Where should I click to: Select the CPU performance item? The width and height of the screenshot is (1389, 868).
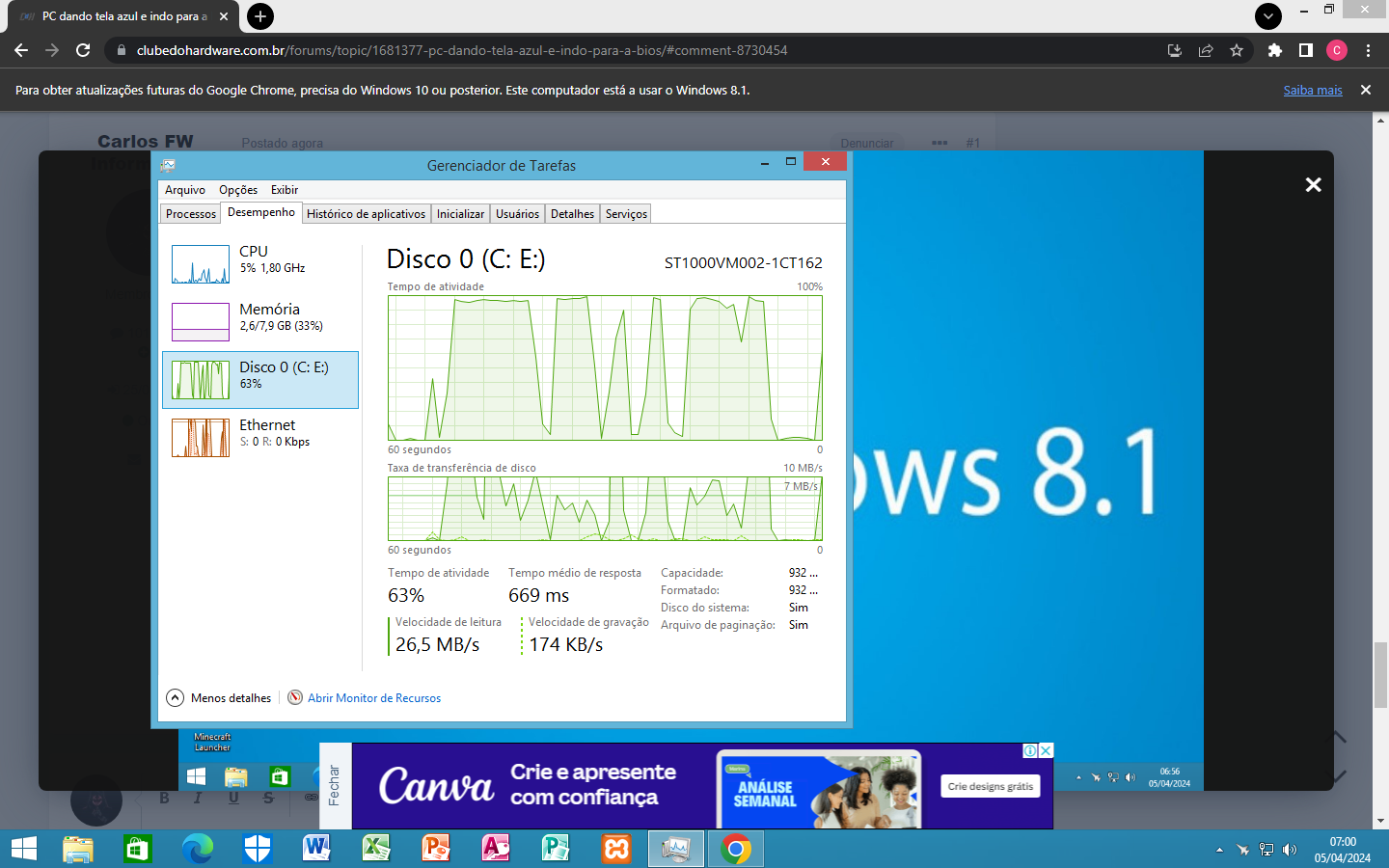(x=260, y=263)
